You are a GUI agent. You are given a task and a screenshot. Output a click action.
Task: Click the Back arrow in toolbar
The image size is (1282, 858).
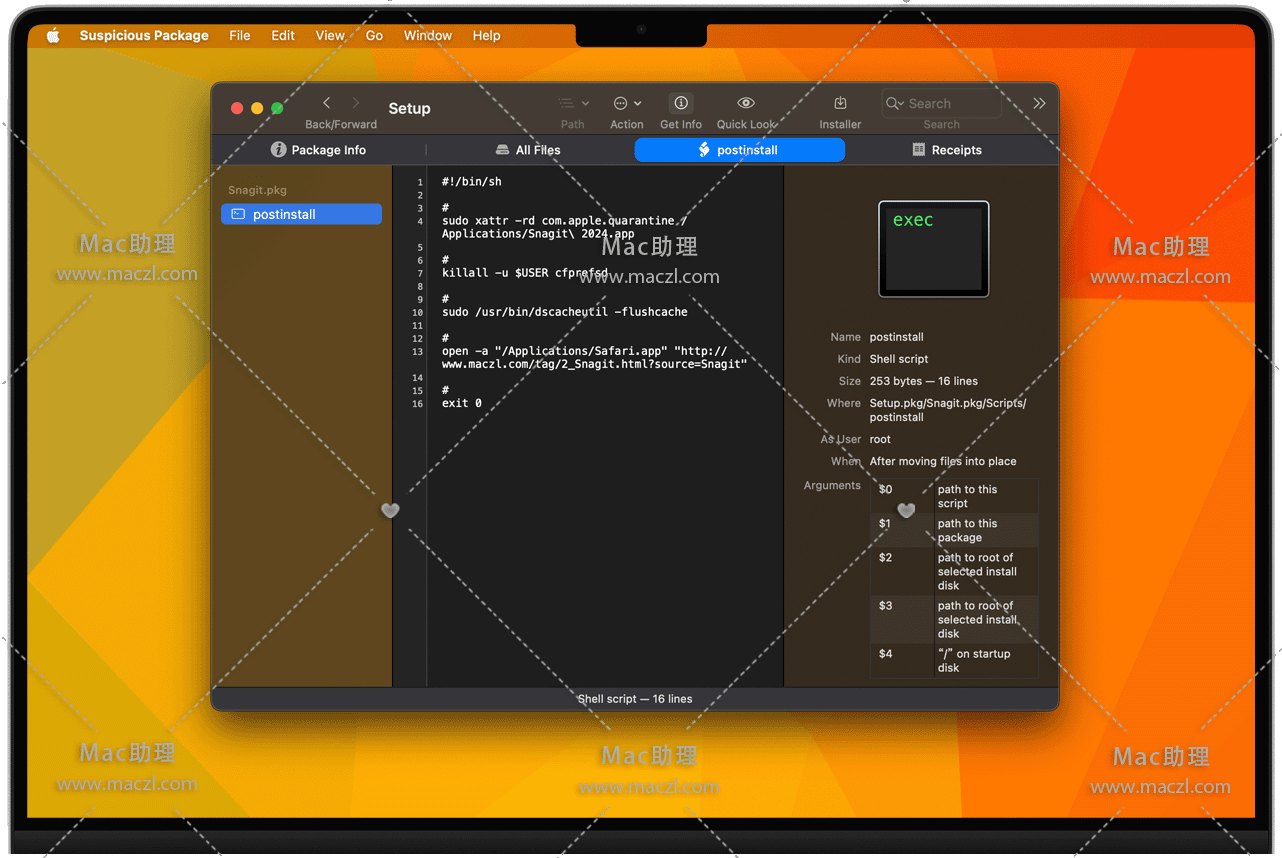tap(326, 103)
